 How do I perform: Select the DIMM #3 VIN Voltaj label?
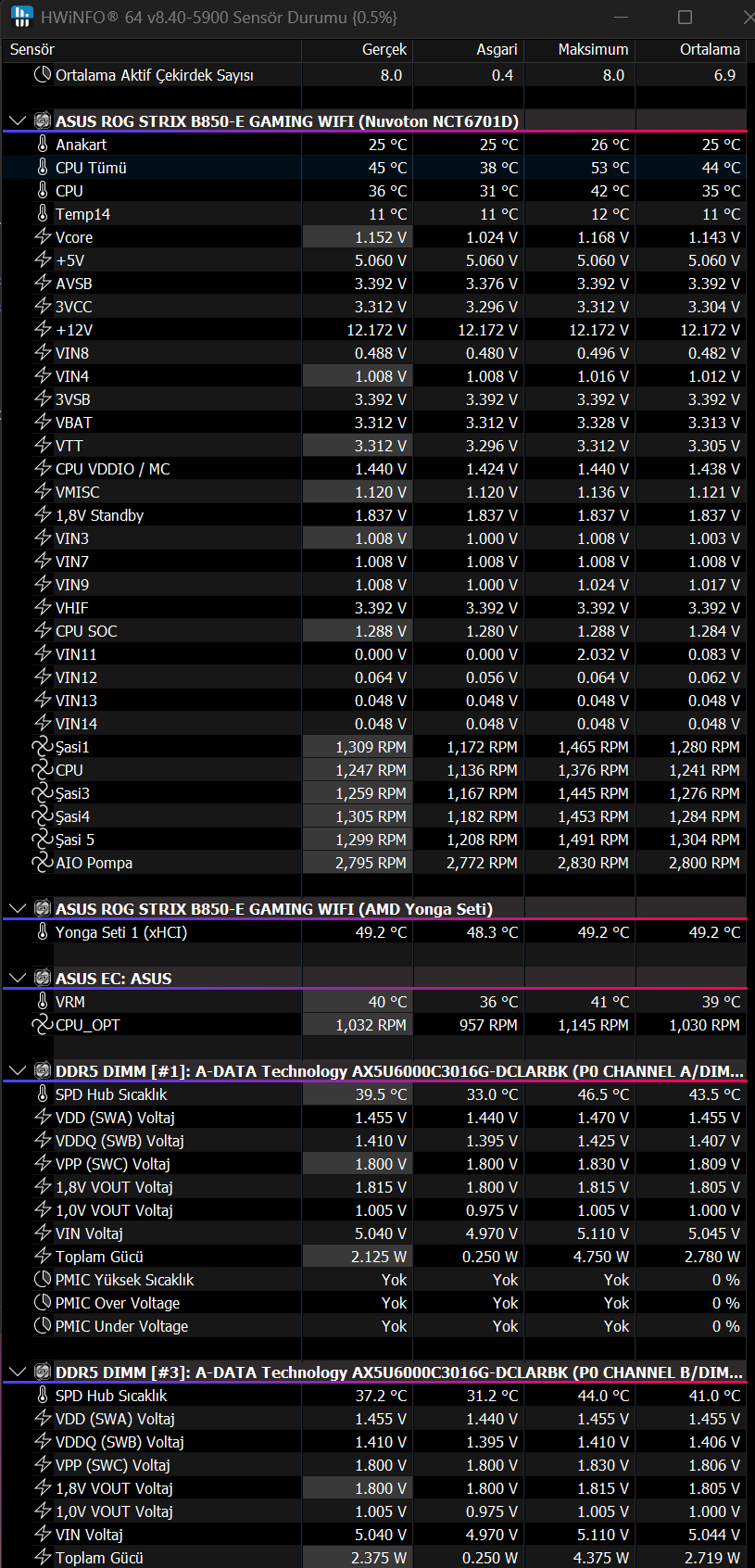click(89, 1534)
